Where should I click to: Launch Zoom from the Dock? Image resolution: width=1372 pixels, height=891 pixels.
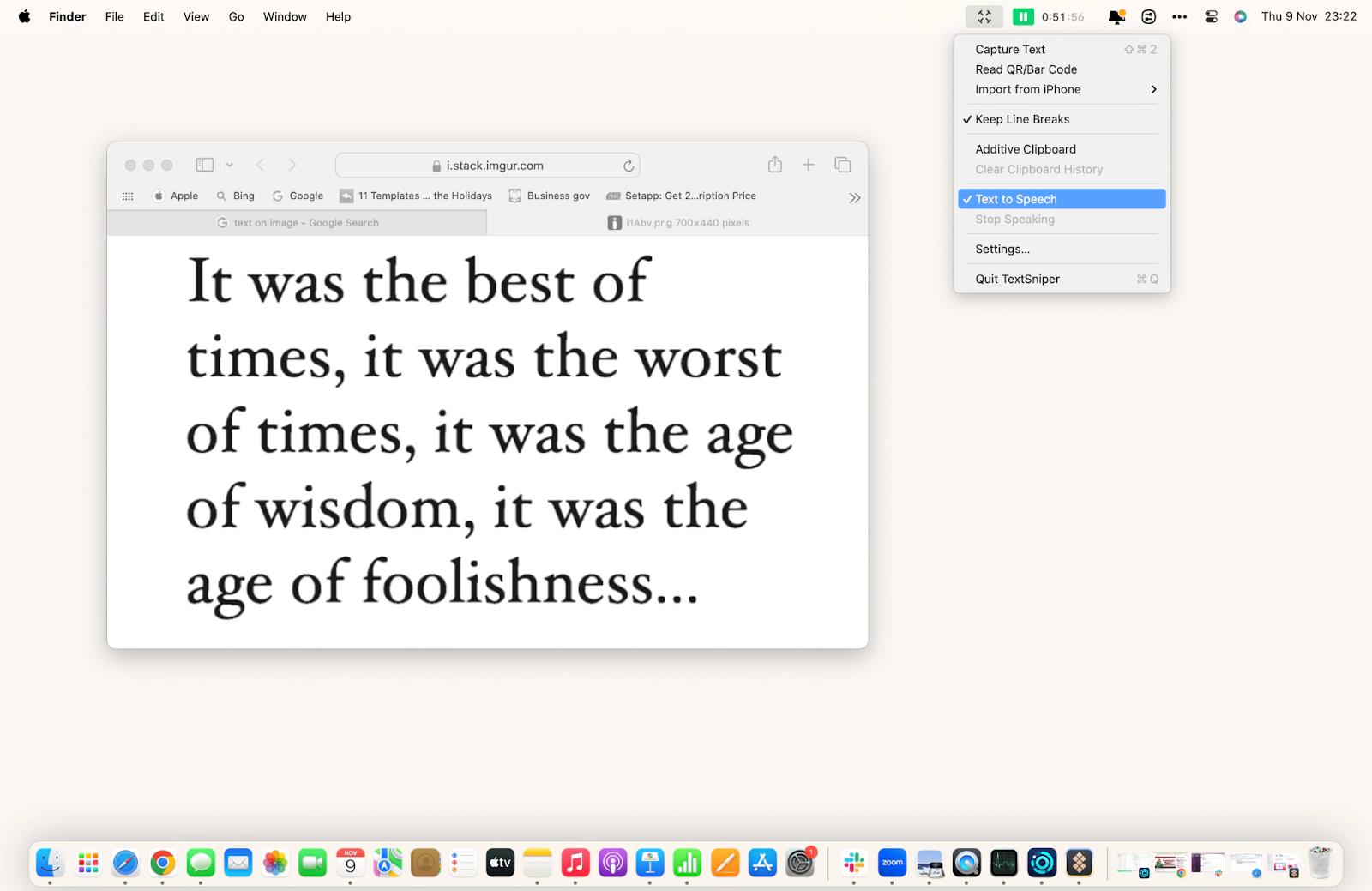coord(892,863)
